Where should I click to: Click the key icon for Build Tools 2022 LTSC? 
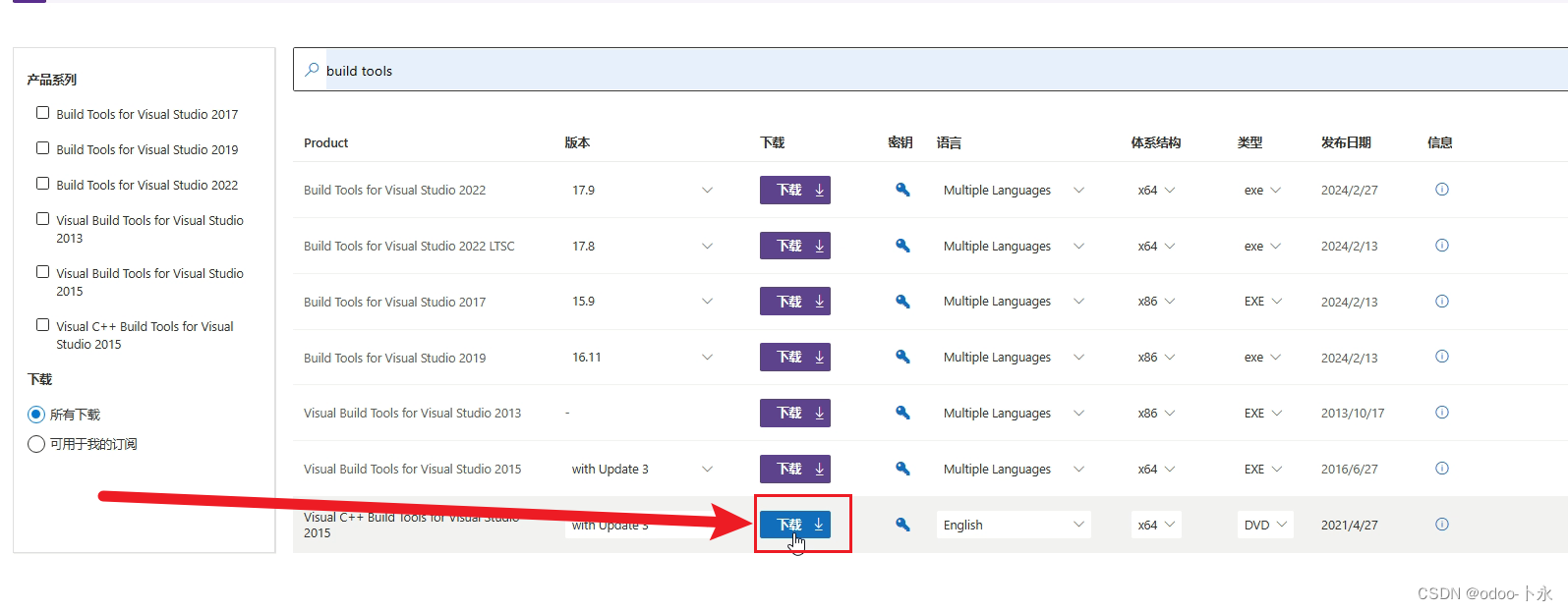point(902,246)
